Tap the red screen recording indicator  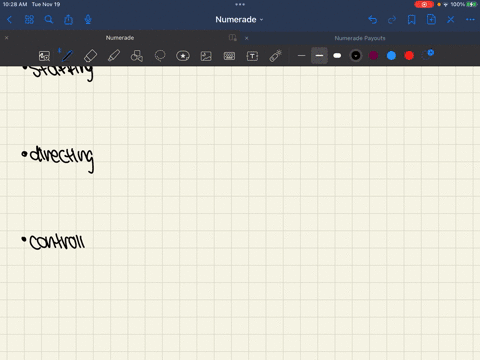tap(424, 4)
